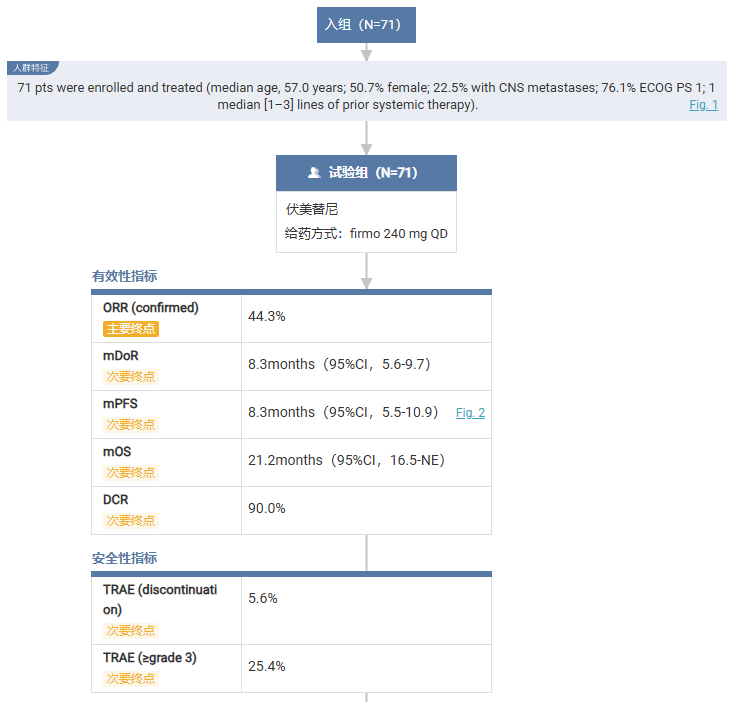Click the mOS label
Screen dimensions: 738x702
coord(117,452)
